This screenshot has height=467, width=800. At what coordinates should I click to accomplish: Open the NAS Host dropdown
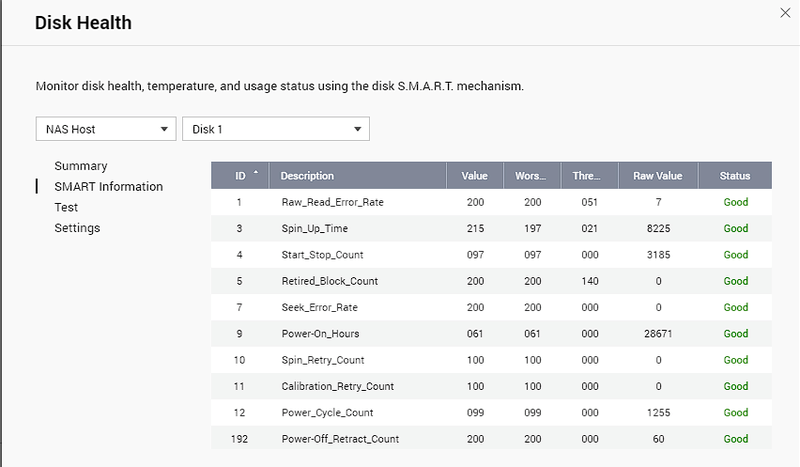click(105, 129)
